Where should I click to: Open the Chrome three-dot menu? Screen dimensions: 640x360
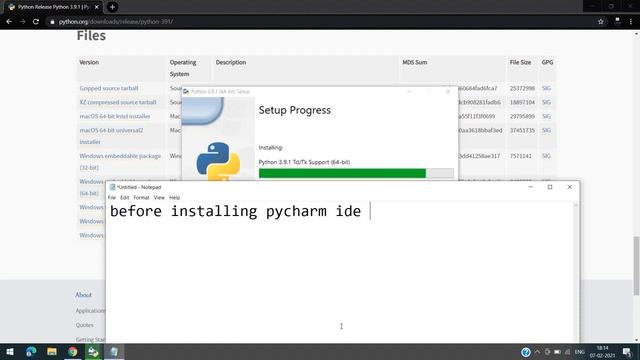click(631, 22)
